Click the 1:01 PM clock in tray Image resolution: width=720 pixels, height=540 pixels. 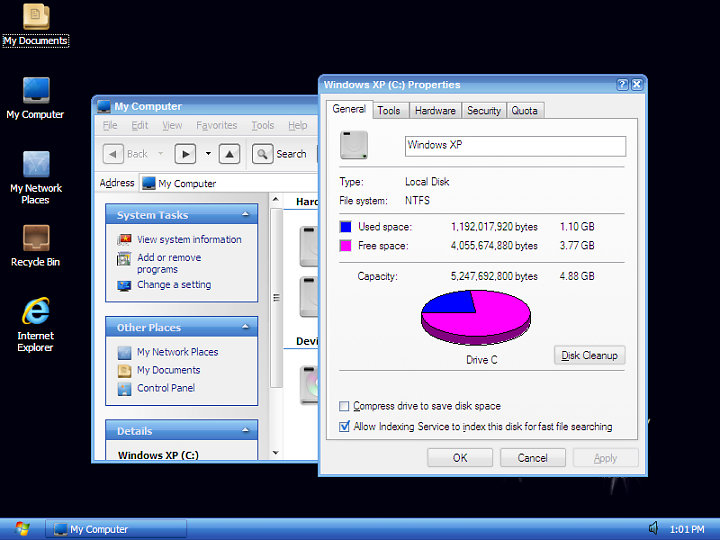(x=686, y=529)
